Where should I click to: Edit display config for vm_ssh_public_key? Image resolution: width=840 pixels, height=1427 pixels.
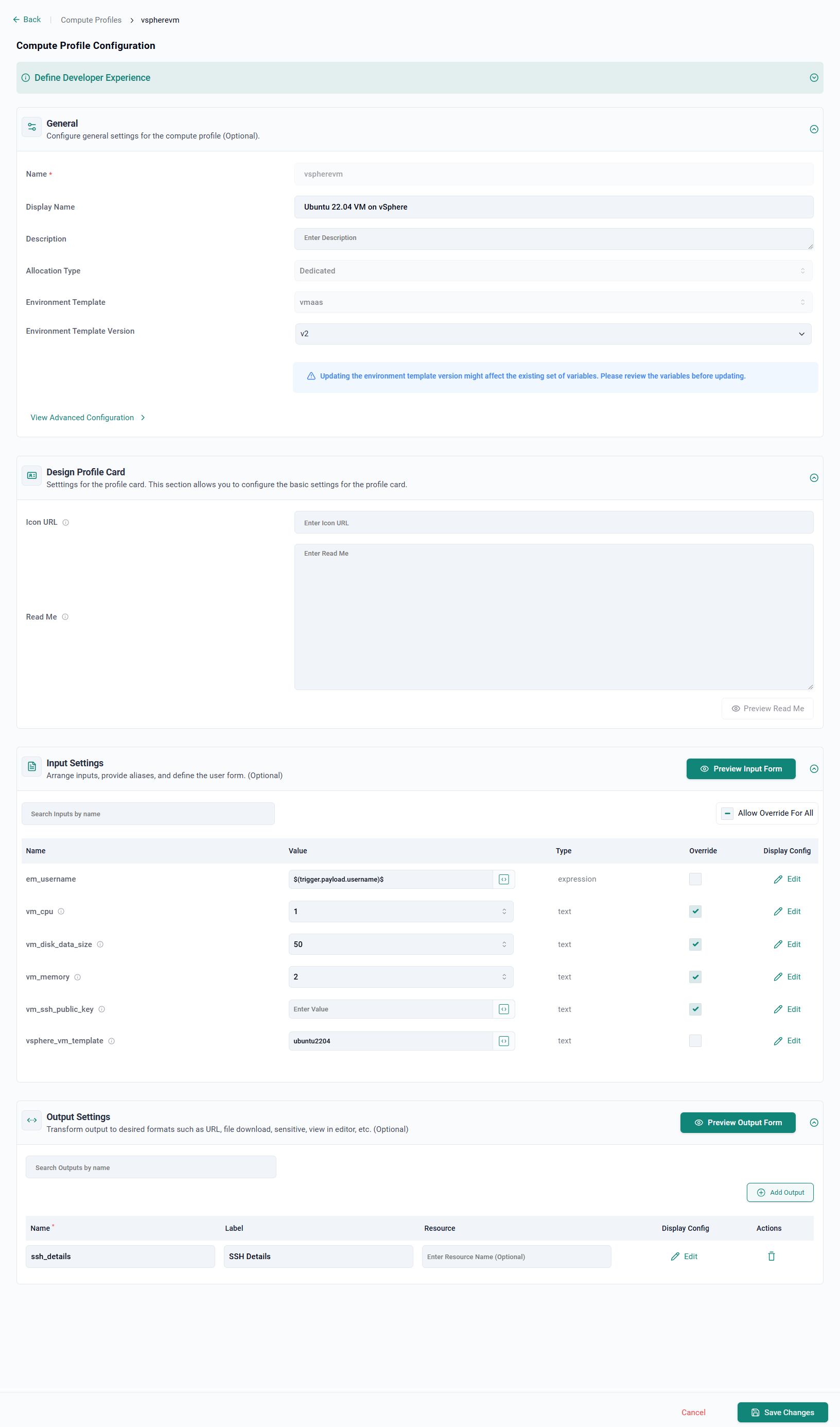tap(787, 1010)
